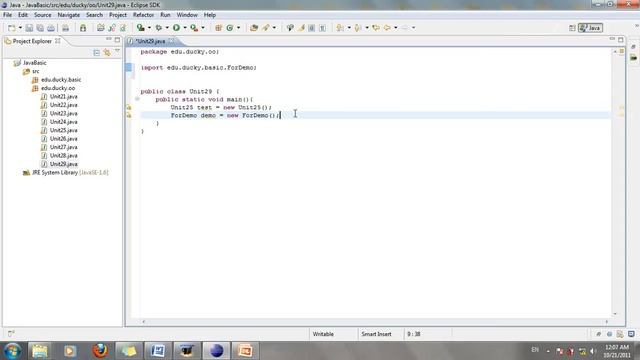640x360 pixels.
Task: Click the warning marker beside ForDemo line
Action: tap(129, 116)
